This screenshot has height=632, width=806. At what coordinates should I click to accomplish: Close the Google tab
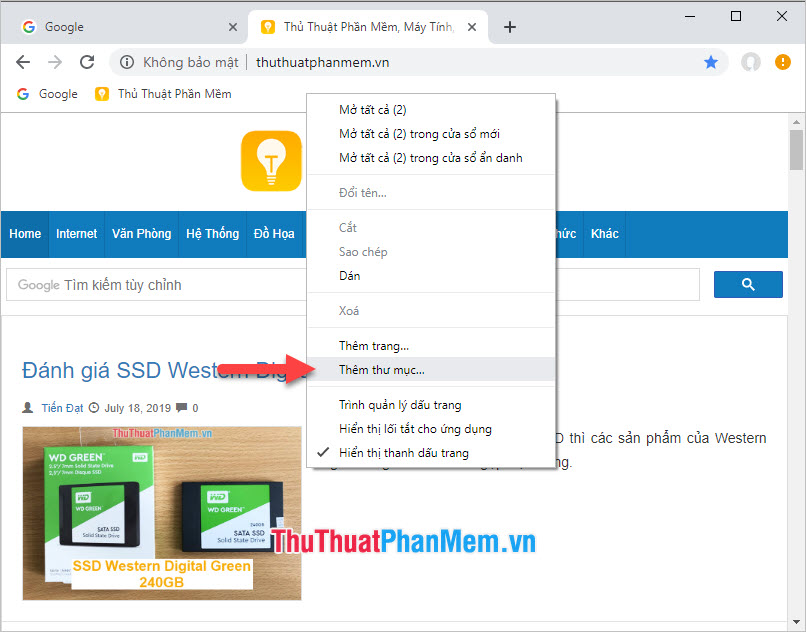pyautogui.click(x=233, y=27)
